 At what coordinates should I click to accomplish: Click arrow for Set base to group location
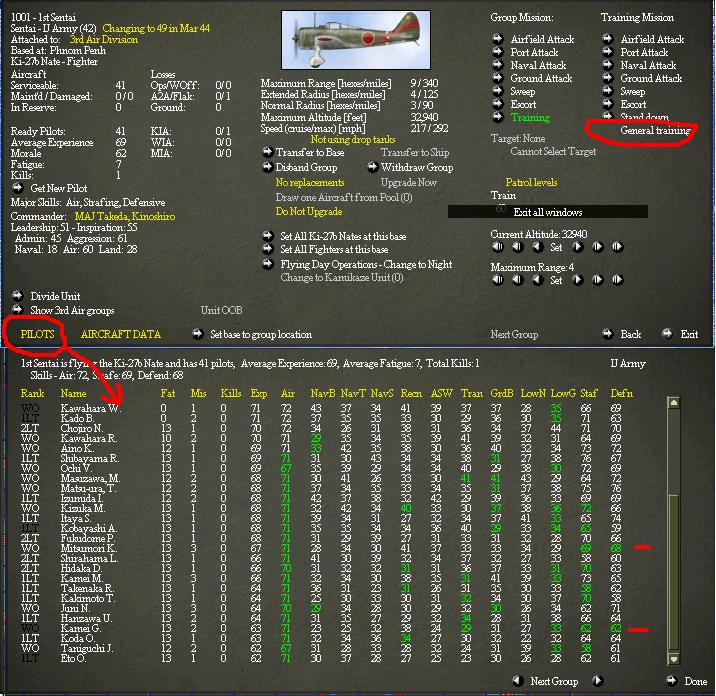[x=197, y=334]
